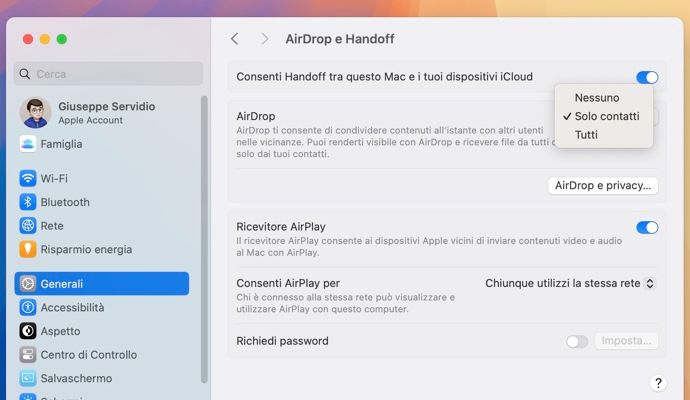This screenshot has height=400, width=690.
Task: Click the Cerca search field
Action: [108, 74]
